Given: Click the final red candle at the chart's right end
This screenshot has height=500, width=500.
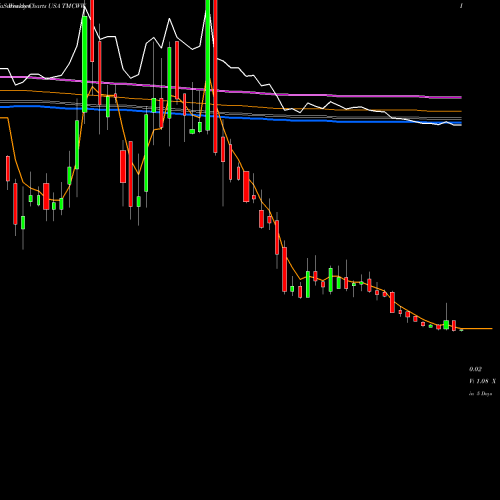Looking at the screenshot, I should coord(454,325).
